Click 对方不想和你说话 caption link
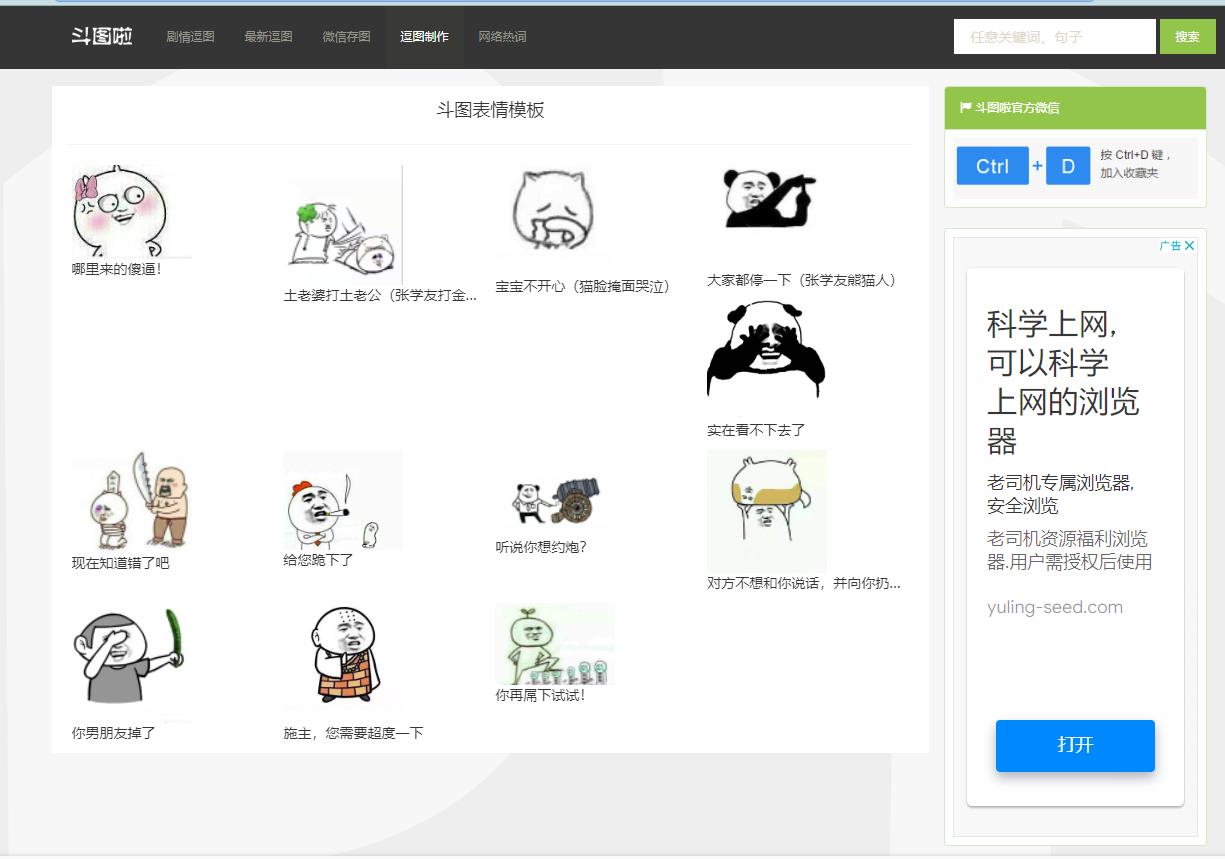 coord(804,583)
